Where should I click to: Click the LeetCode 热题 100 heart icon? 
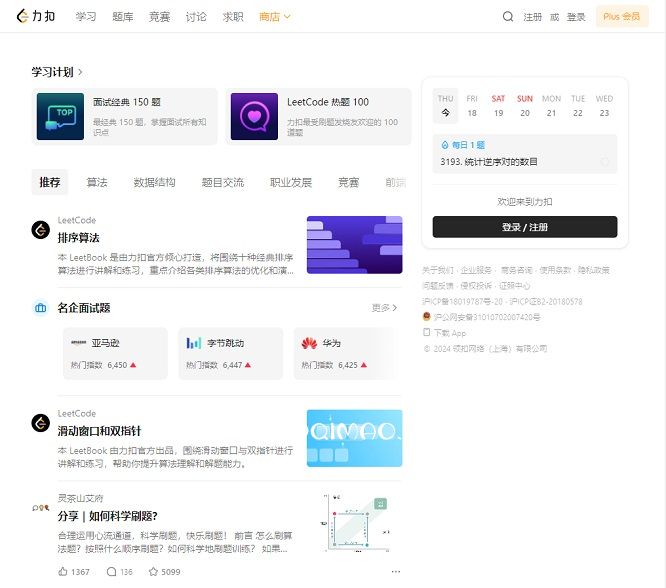click(254, 116)
